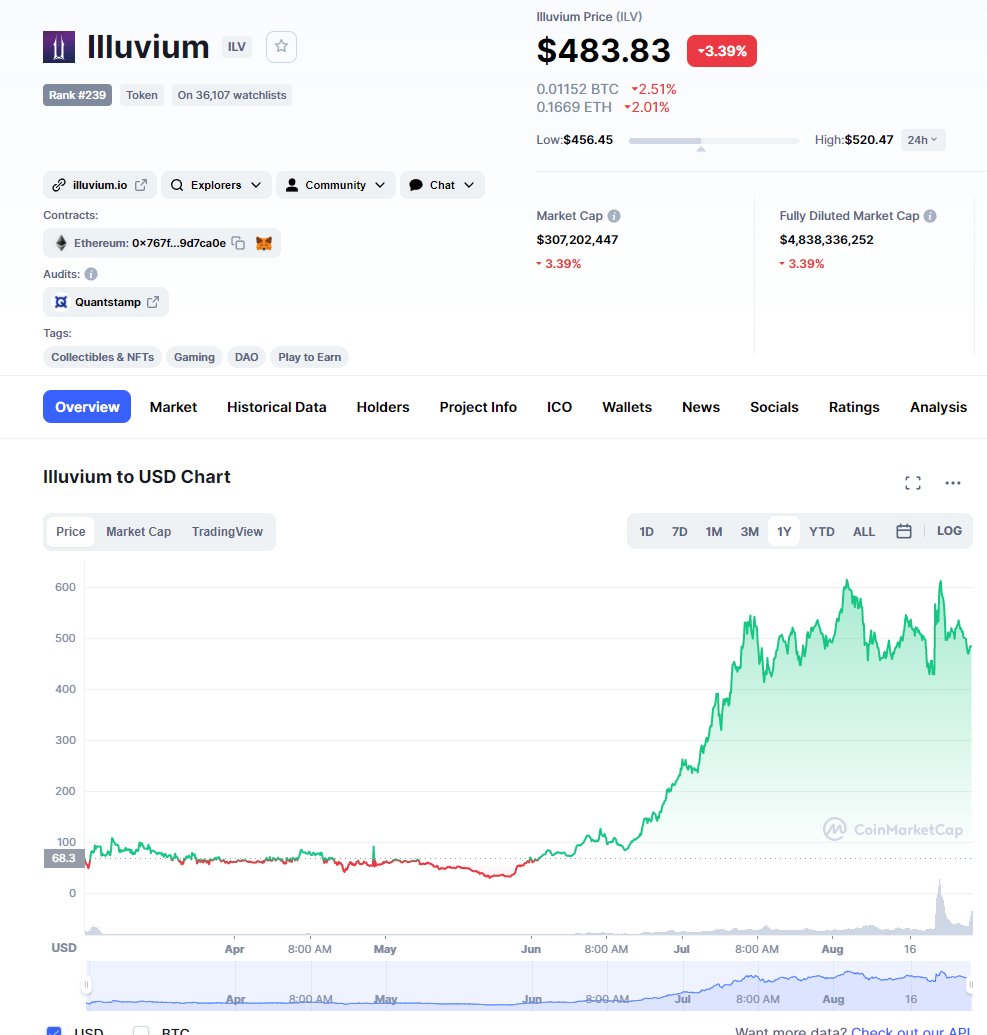Grab the right handle of chart range selector
The height and width of the screenshot is (1035, 987).
click(x=970, y=985)
